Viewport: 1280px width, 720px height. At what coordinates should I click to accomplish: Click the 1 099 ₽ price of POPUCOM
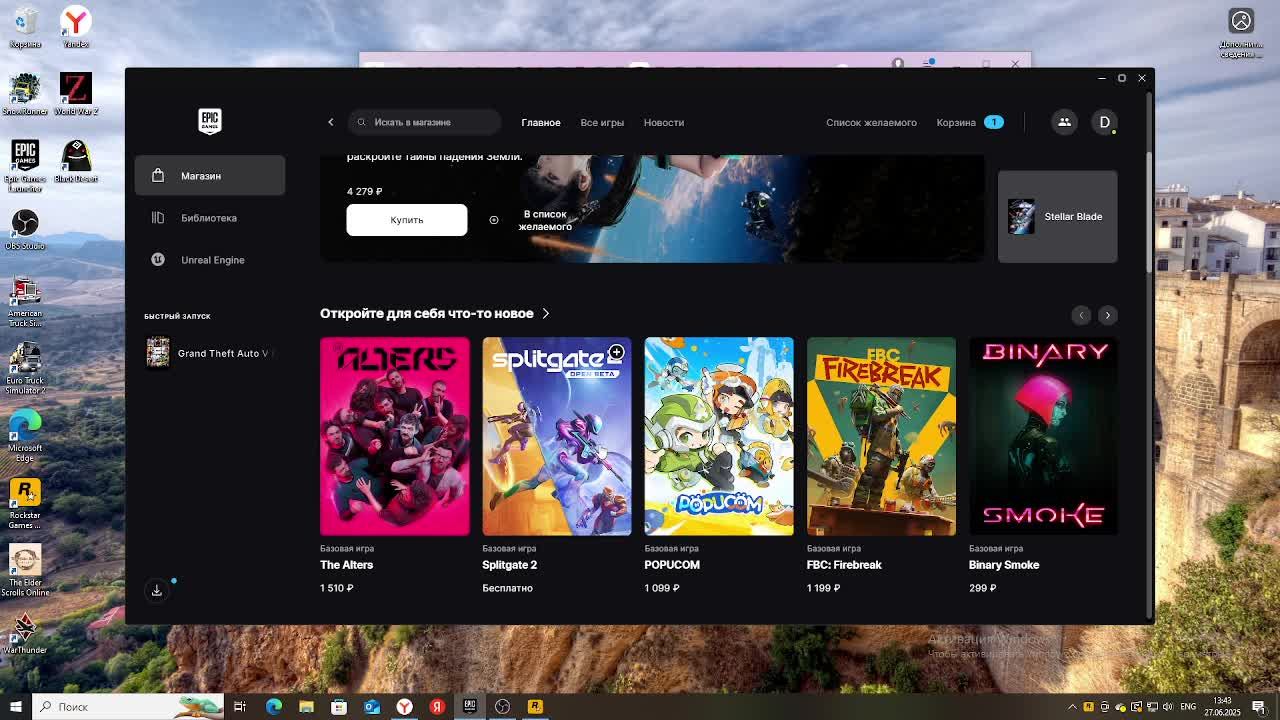click(662, 588)
